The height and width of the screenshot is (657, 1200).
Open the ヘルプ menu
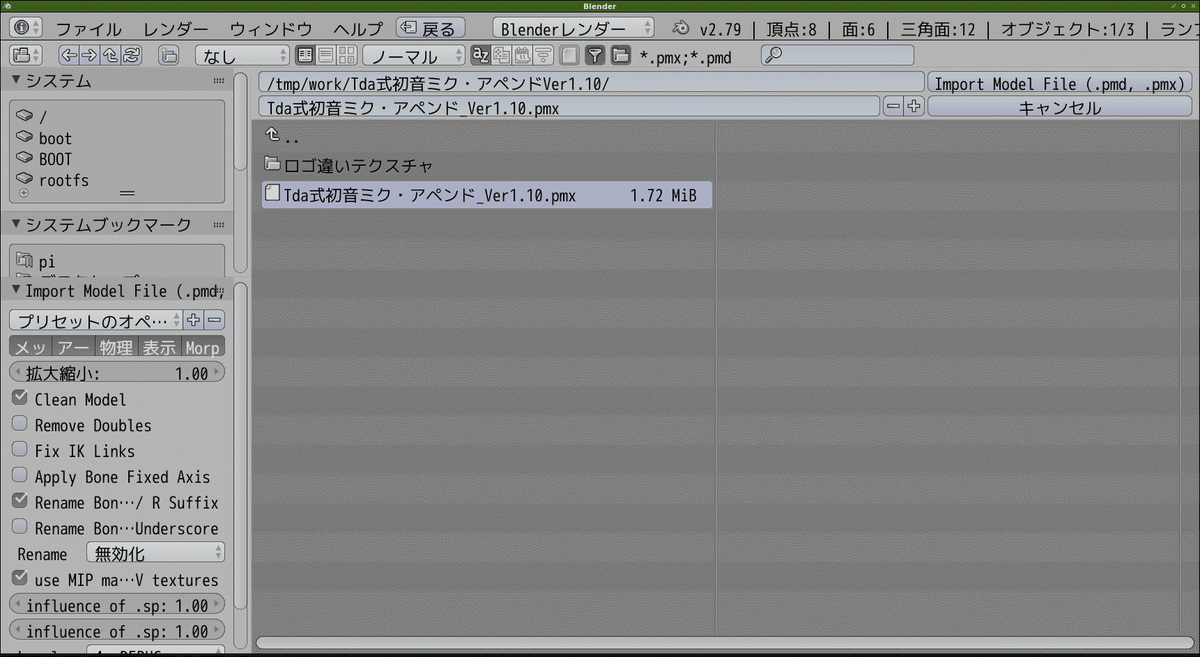[357, 29]
